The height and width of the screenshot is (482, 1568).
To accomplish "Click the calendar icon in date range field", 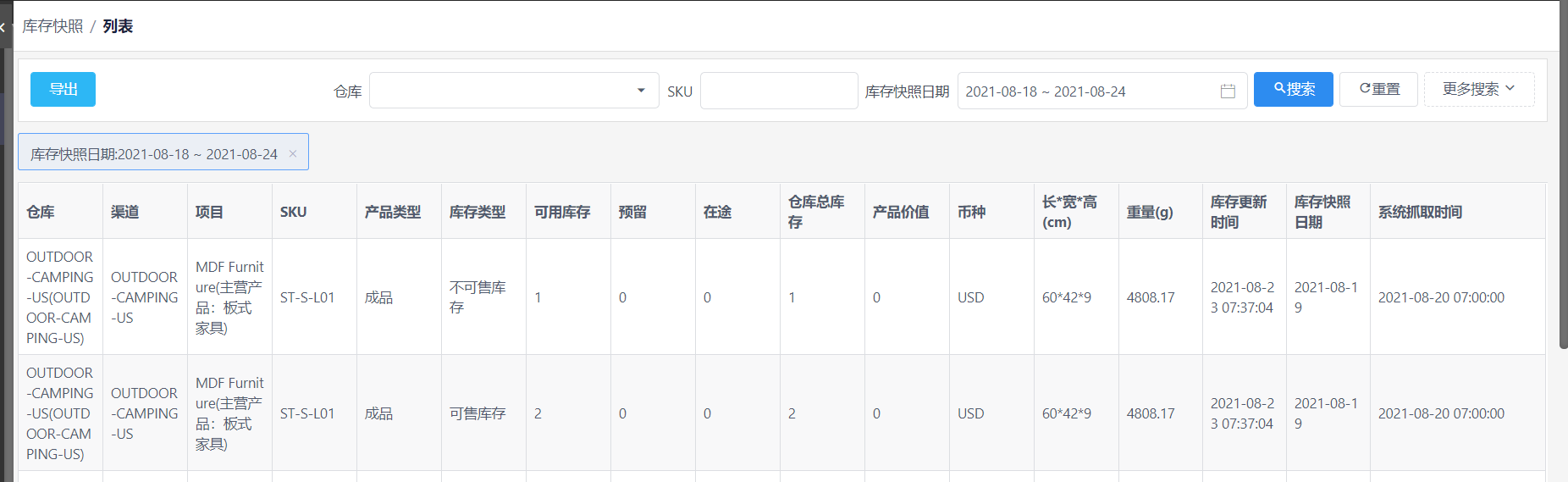I will [1228, 91].
